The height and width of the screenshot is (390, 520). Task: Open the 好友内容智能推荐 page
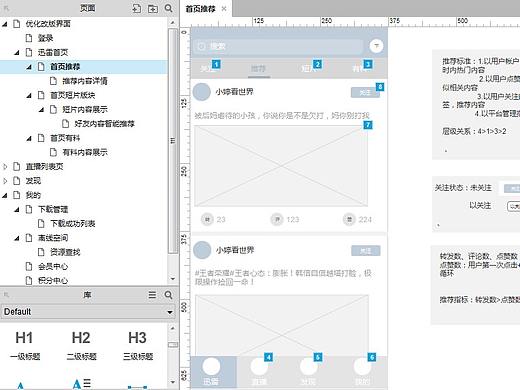(104, 124)
